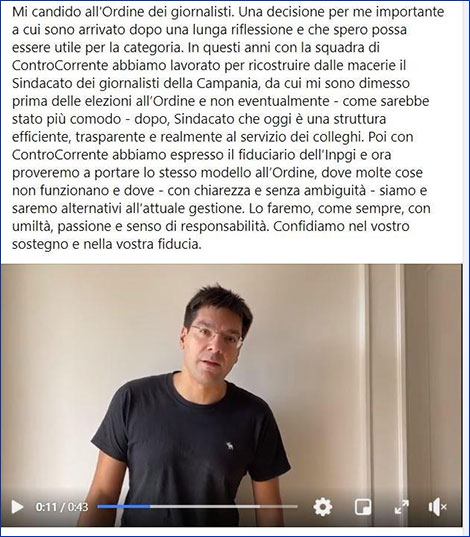
Task: Click the text 'Lo faremo, come sempre'
Action: click(324, 209)
